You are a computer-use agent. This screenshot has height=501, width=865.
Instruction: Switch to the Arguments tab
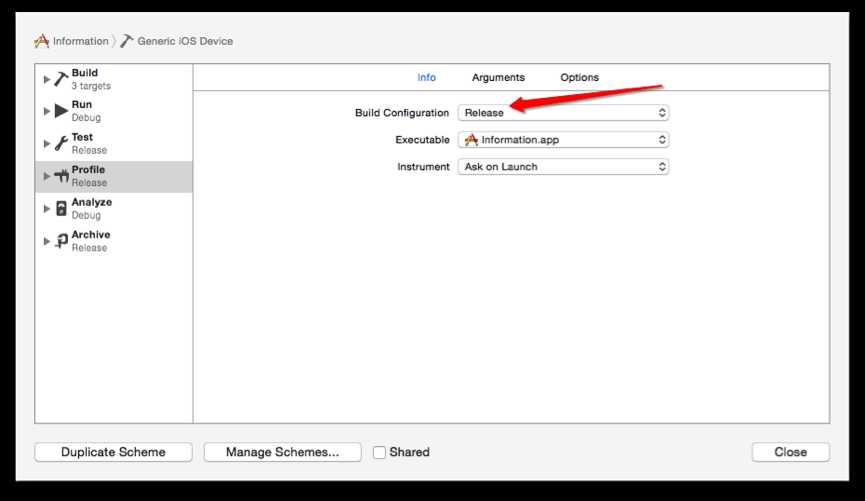(x=498, y=77)
